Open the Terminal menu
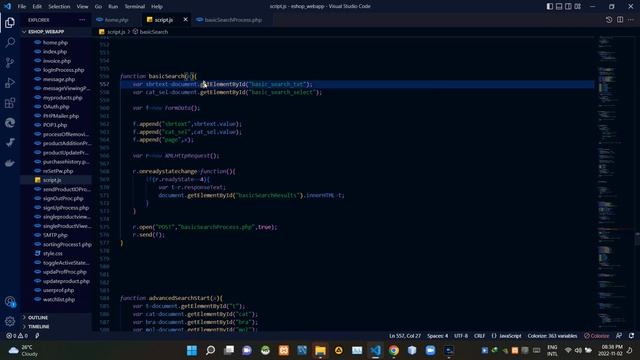 [x=135, y=7]
